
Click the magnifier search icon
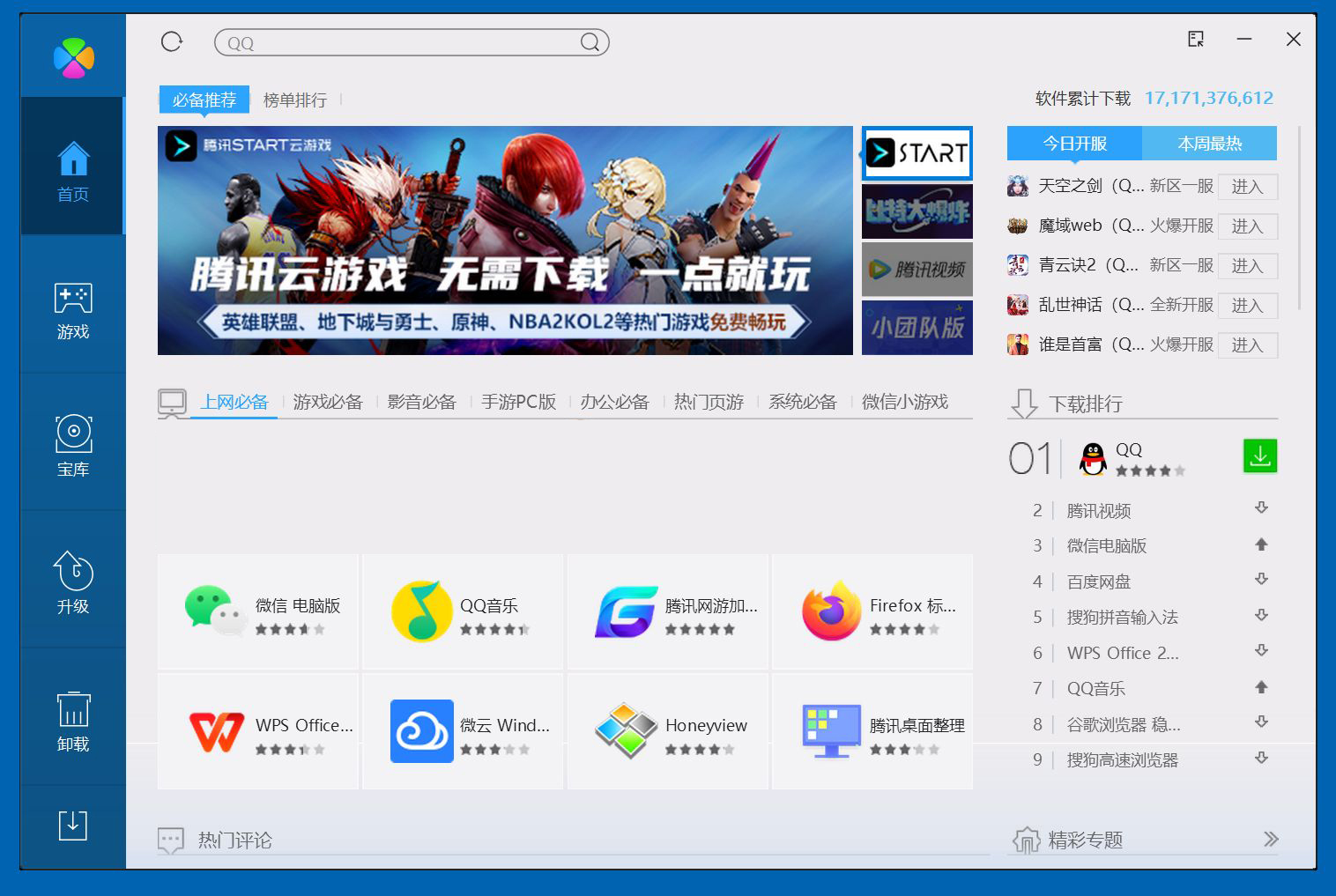point(590,42)
